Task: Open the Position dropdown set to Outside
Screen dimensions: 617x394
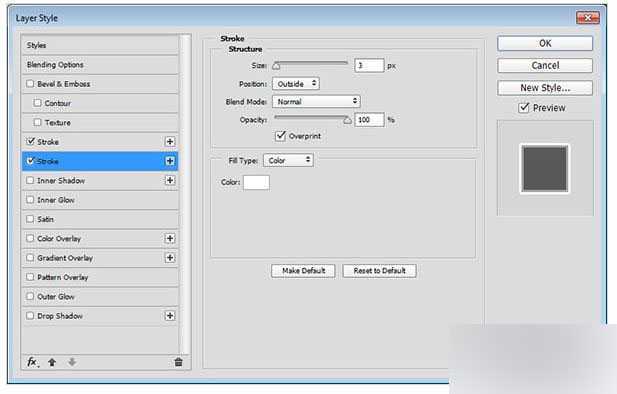Action: point(296,83)
